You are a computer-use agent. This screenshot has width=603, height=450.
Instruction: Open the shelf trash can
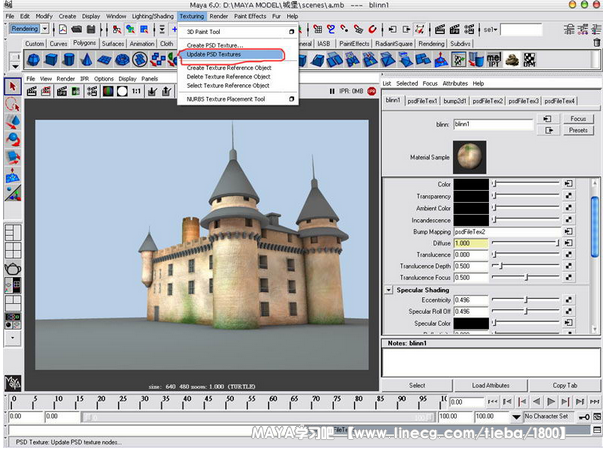click(596, 43)
